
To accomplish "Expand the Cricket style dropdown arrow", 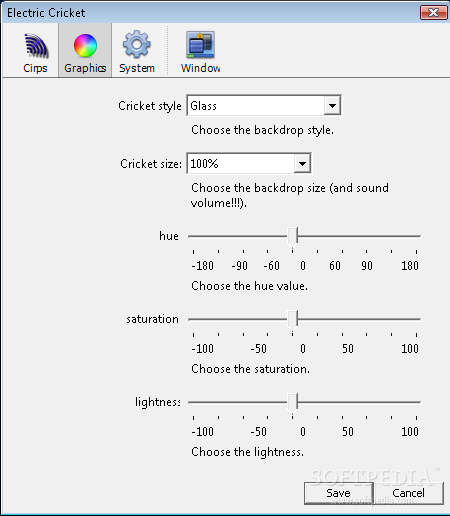I will tap(332, 106).
